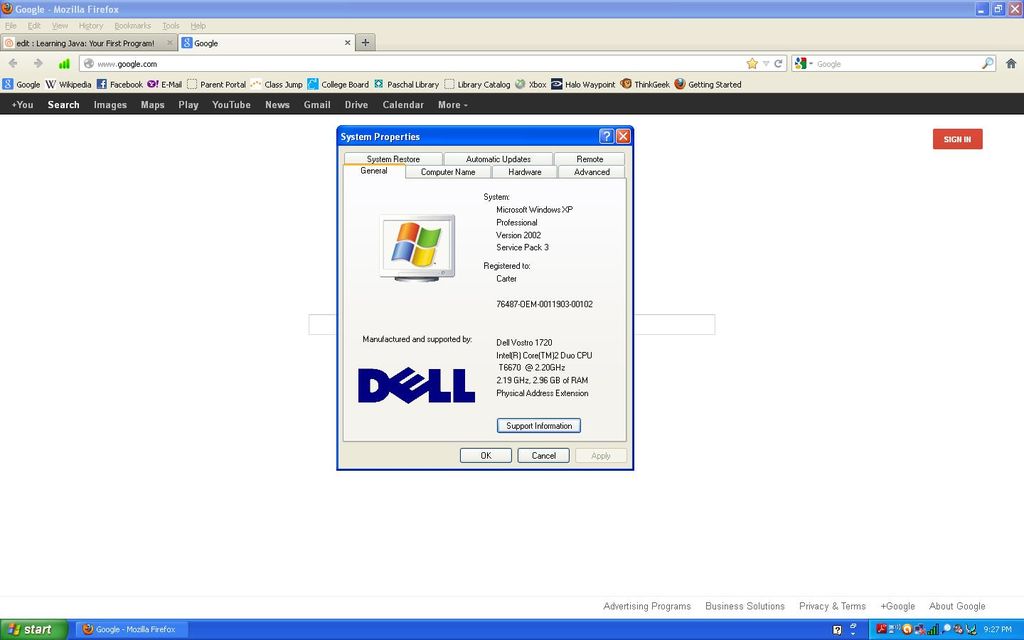Open the Halo Waypoint bookmark
Screen dimensions: 1024x640
pyautogui.click(x=583, y=84)
